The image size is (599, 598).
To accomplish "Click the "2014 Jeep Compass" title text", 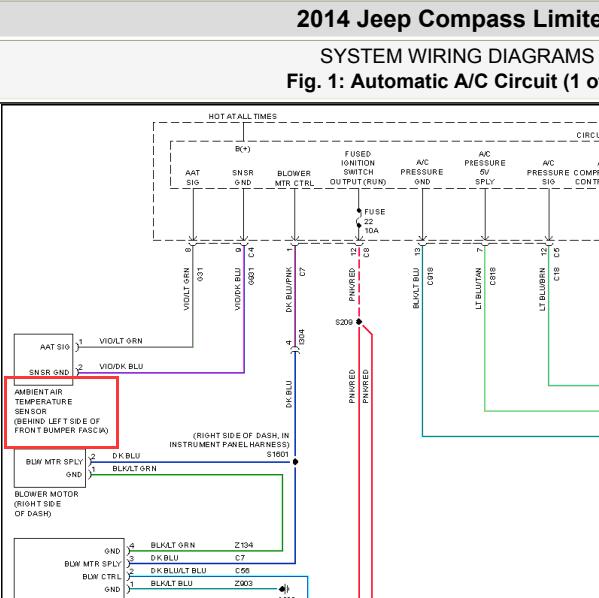I will click(x=412, y=19).
